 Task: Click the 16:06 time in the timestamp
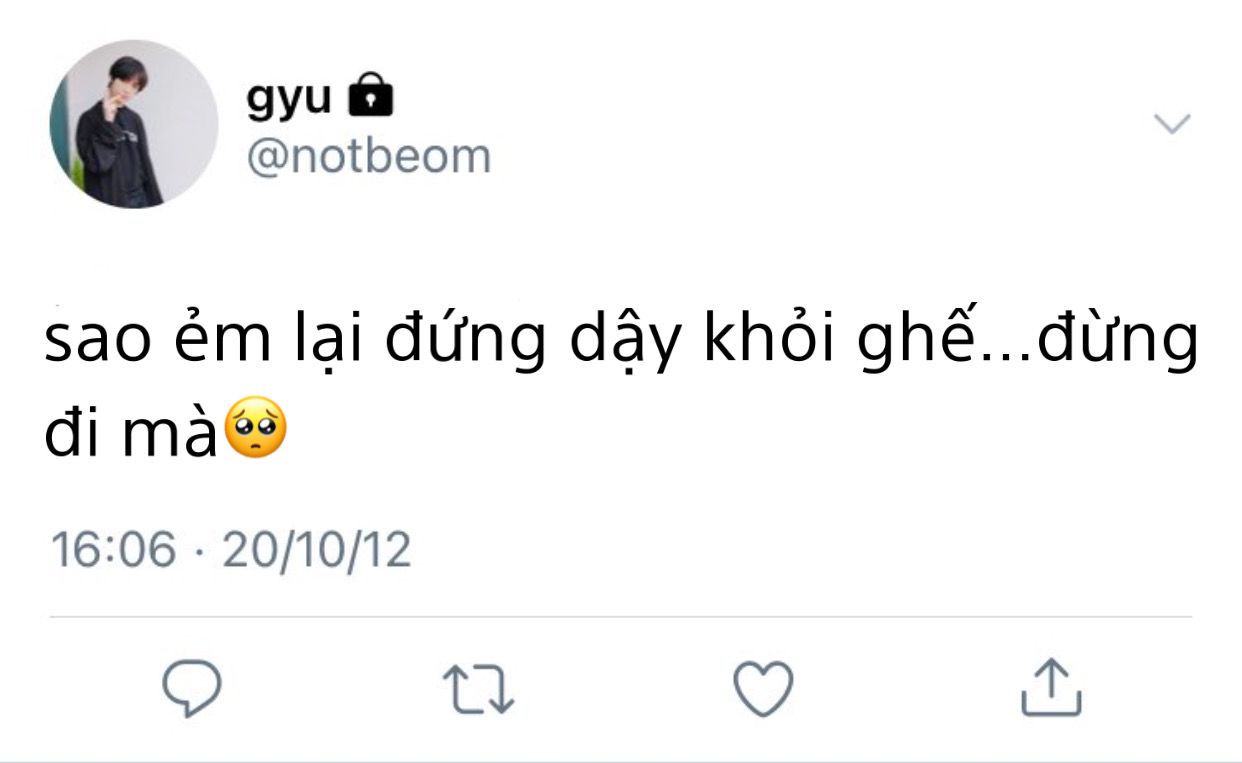point(113,550)
